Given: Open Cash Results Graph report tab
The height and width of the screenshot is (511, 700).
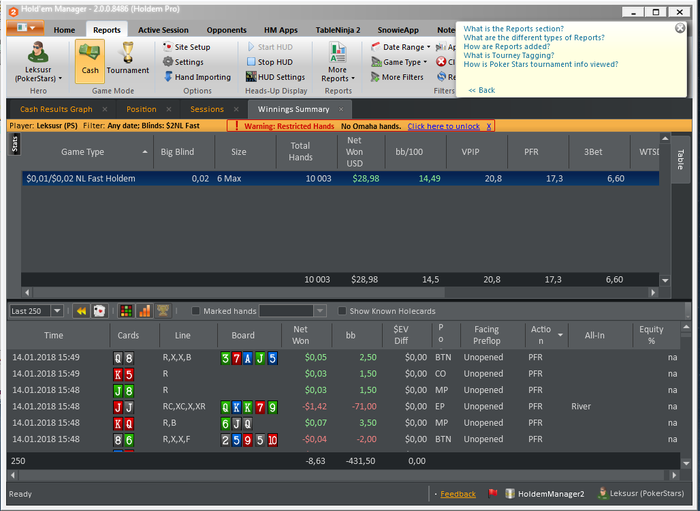Looking at the screenshot, I should 56,109.
